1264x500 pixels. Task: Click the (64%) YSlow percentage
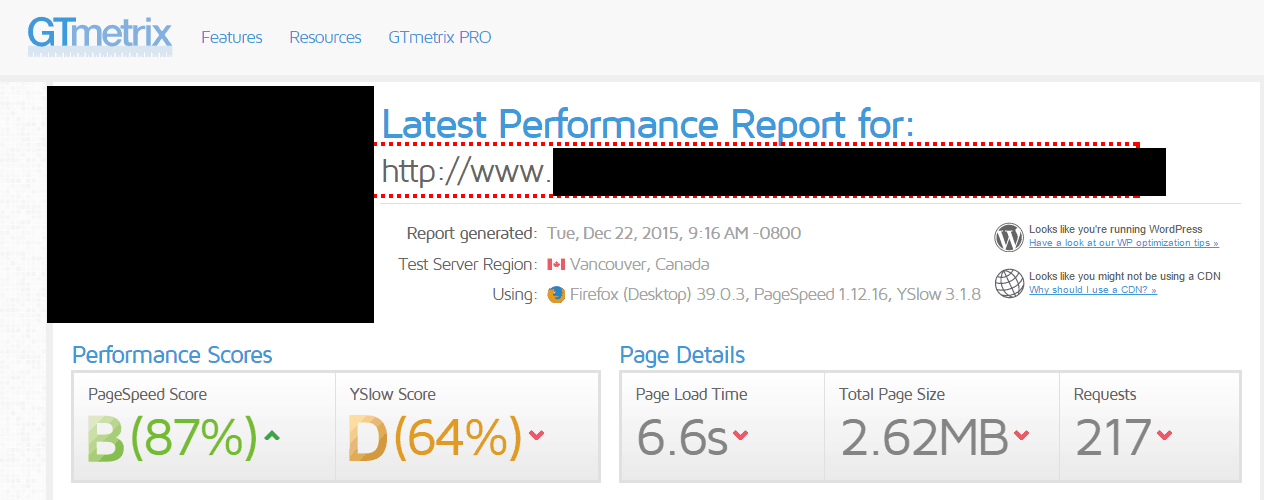point(458,438)
